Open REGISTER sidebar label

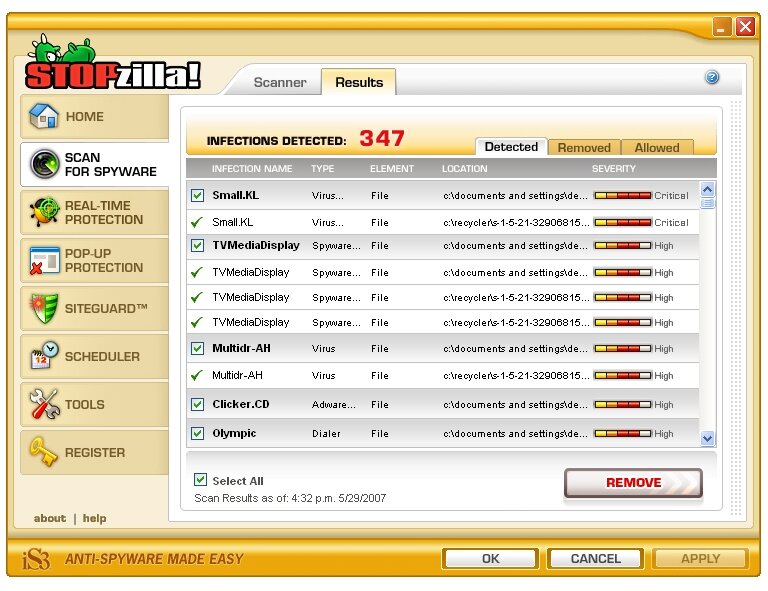[95, 452]
